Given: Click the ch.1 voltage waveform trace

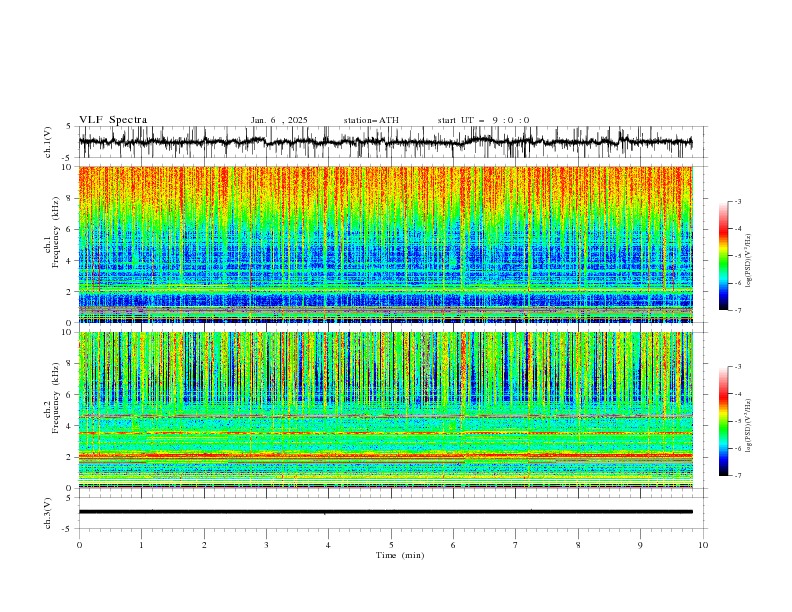Looking at the screenshot, I should click(385, 142).
